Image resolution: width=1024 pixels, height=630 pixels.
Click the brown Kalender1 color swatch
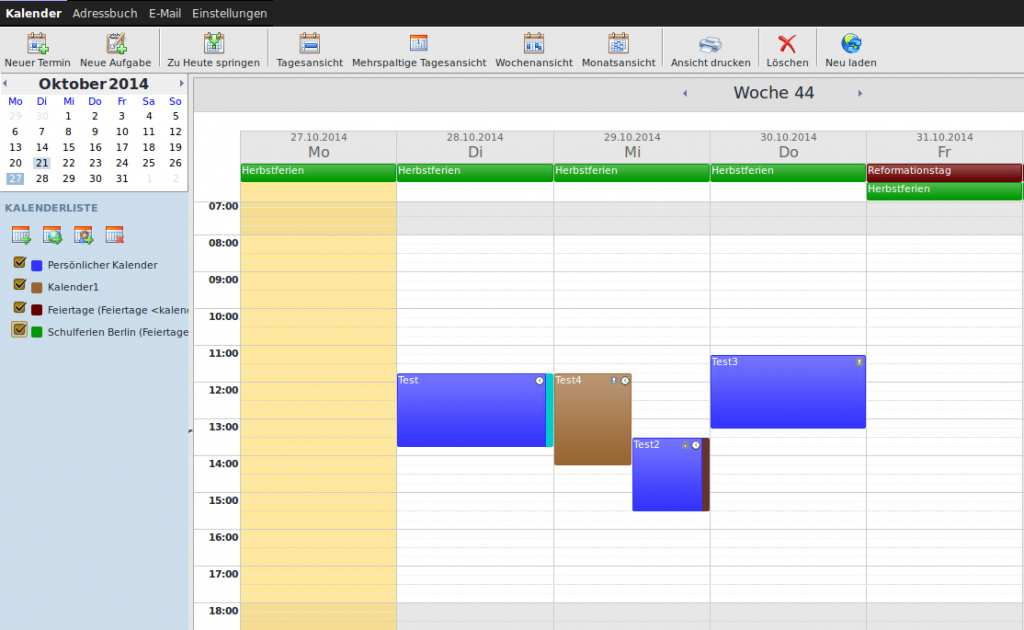37,288
